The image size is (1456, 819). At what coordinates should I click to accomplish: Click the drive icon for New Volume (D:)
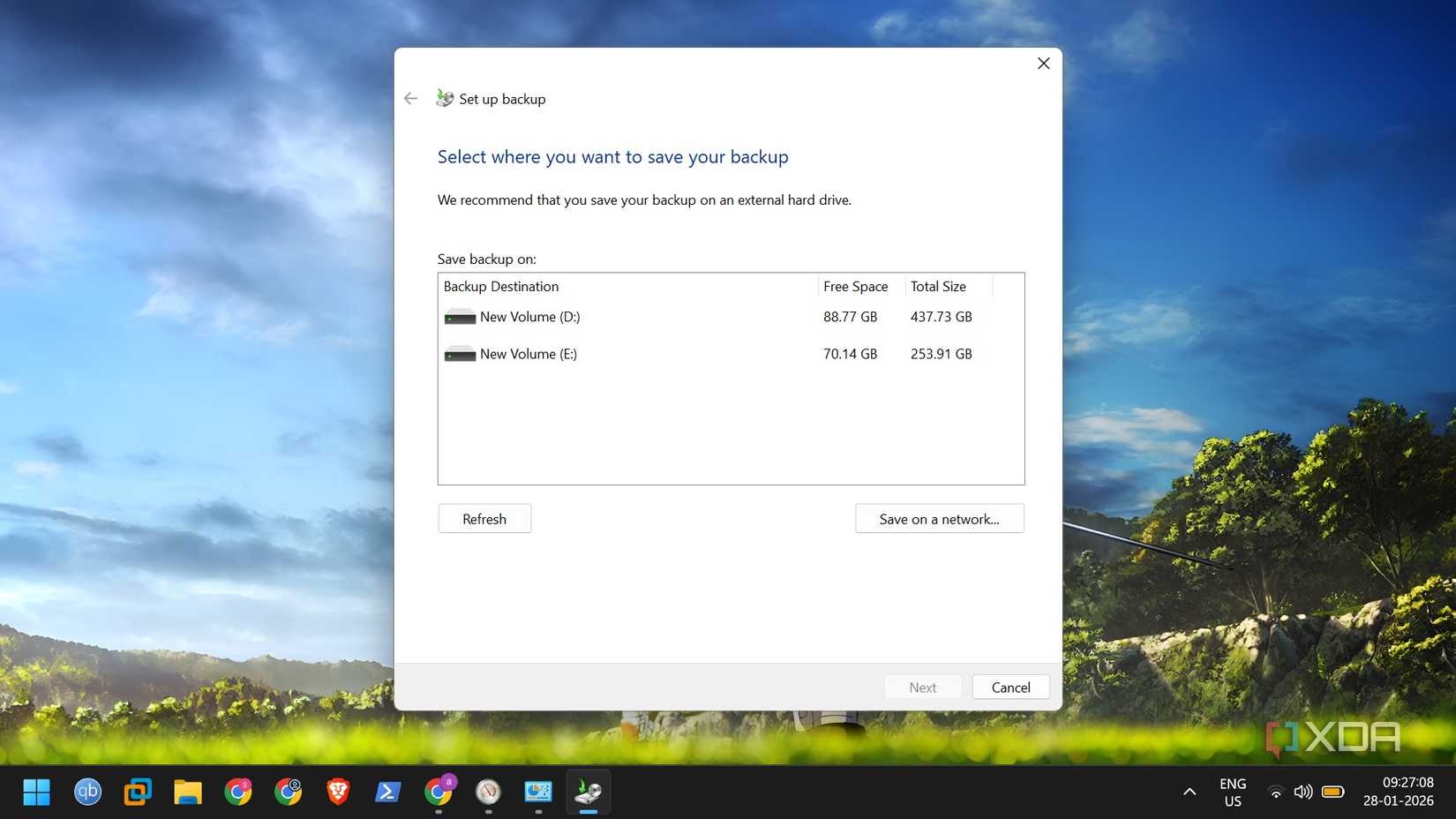pyautogui.click(x=460, y=317)
